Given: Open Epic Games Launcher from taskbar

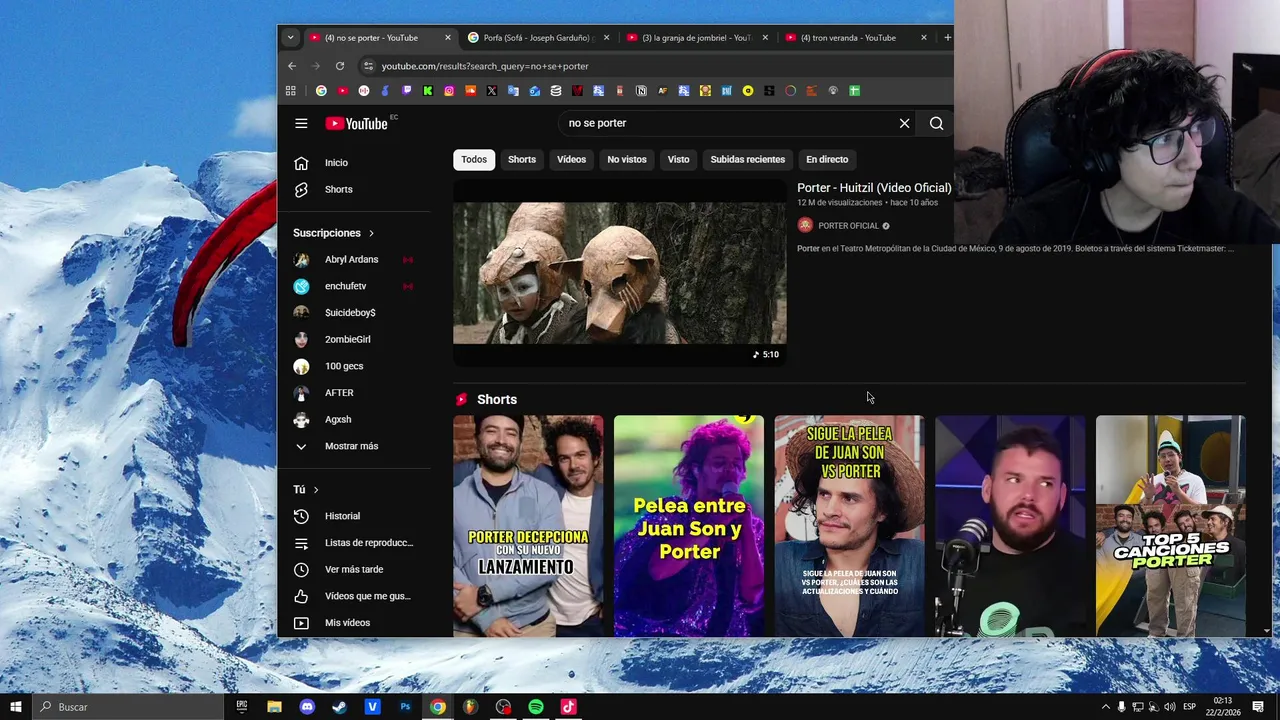Looking at the screenshot, I should (x=241, y=707).
